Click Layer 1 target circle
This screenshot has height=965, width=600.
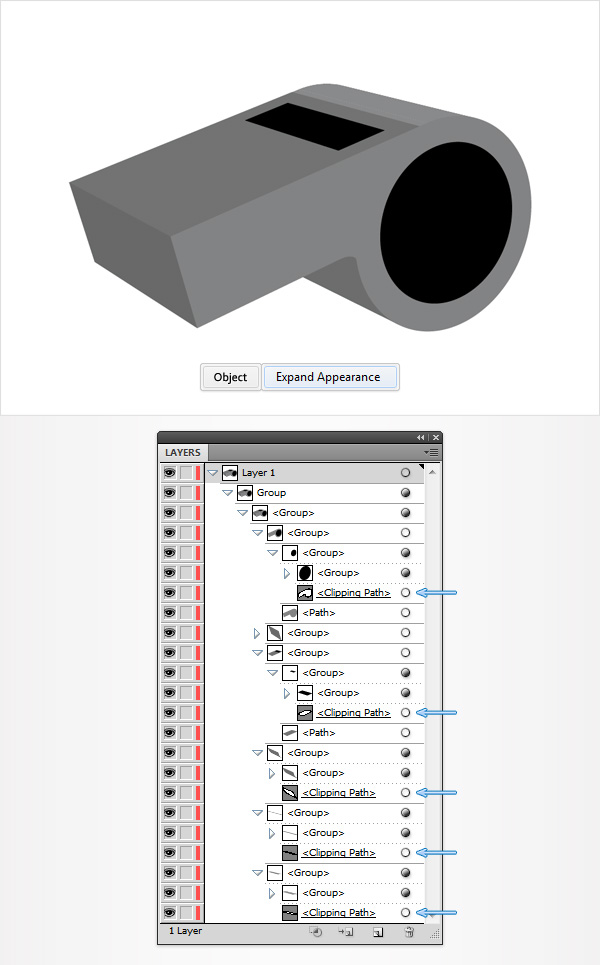pyautogui.click(x=405, y=473)
